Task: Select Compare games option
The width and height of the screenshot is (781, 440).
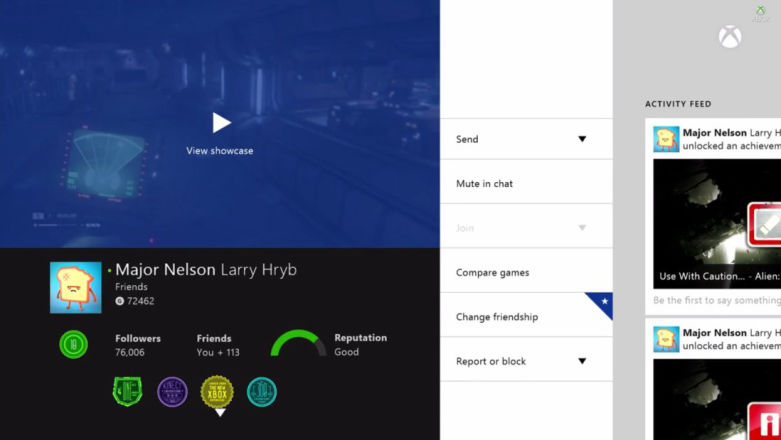Action: tap(526, 273)
